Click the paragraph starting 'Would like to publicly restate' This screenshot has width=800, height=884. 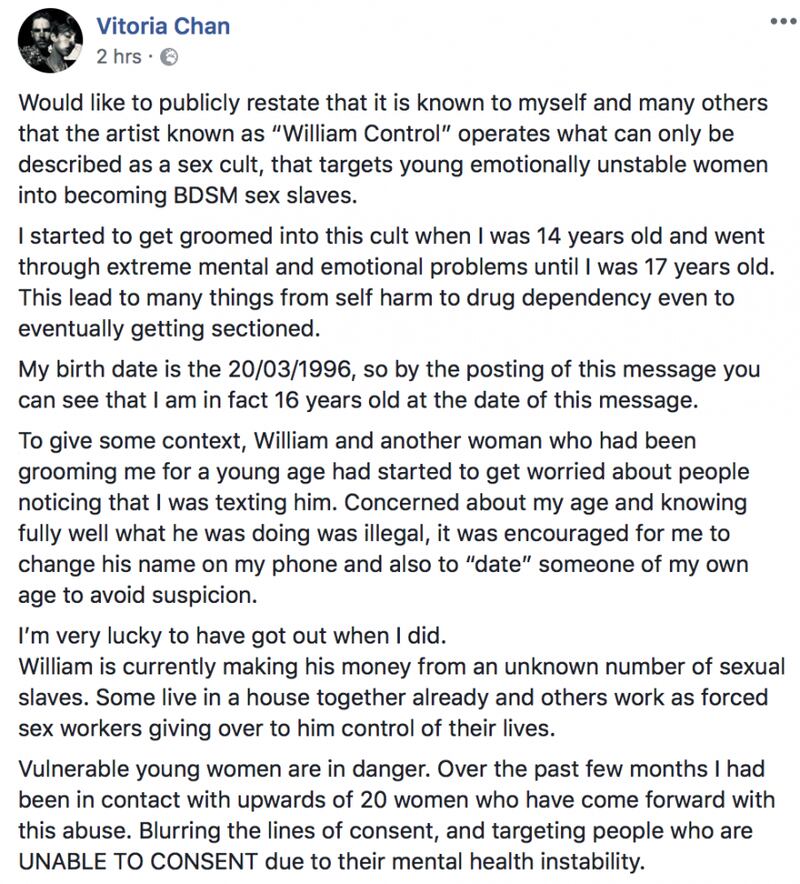(x=393, y=149)
